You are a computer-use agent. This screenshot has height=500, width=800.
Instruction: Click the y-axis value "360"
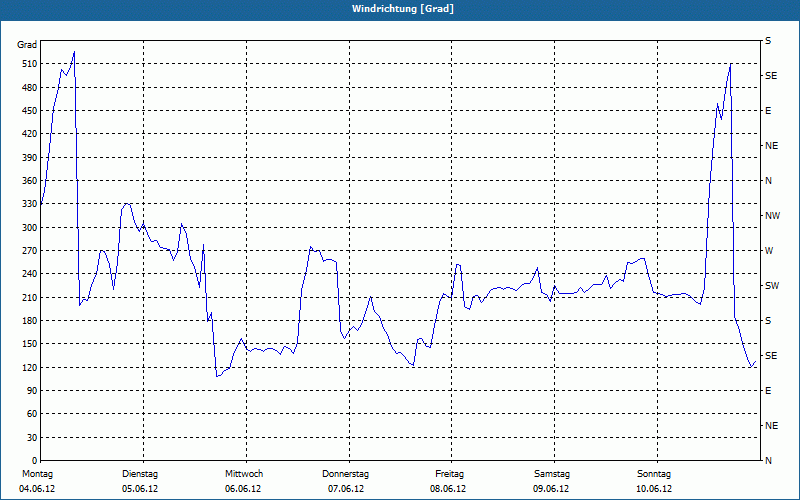[x=30, y=181]
